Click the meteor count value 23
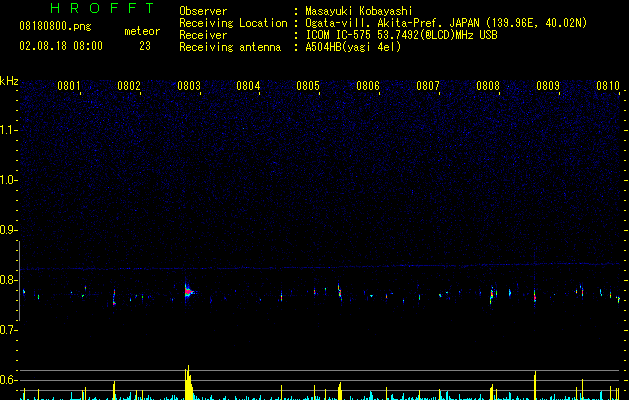Screen dimensions: 629x400 [x=145, y=46]
